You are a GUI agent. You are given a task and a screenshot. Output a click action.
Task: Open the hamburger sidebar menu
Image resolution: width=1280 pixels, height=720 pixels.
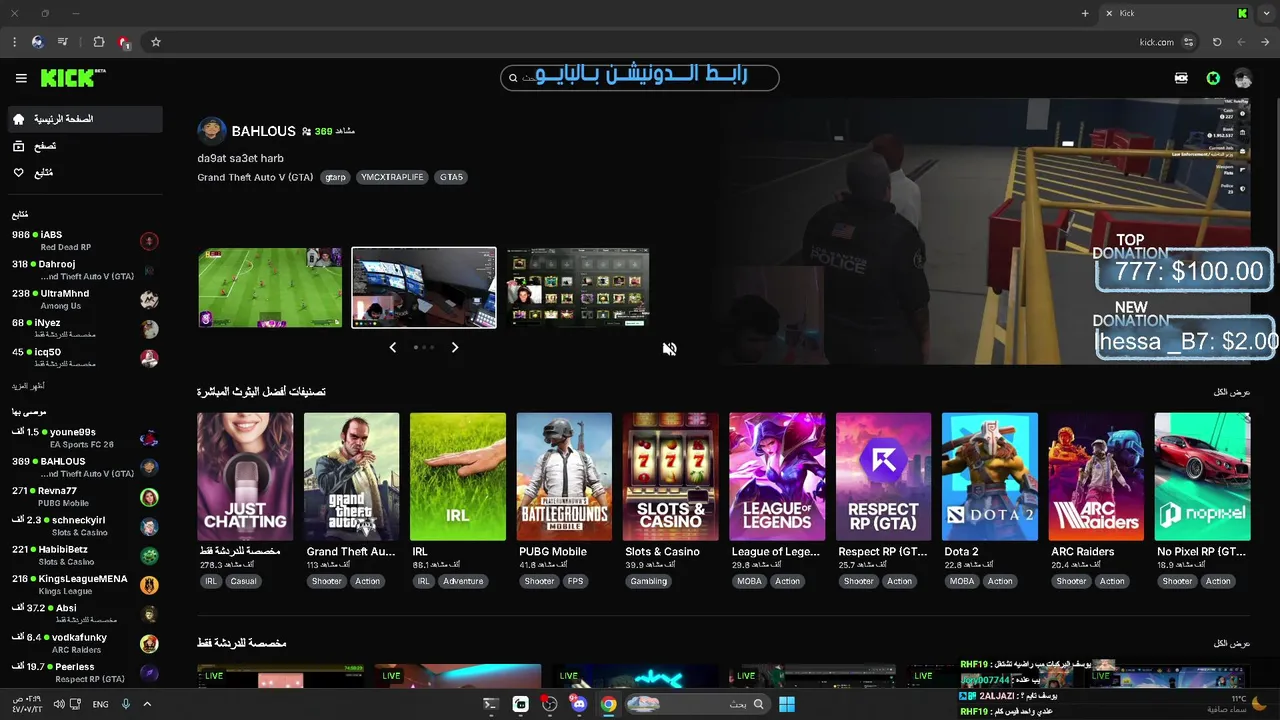pyautogui.click(x=21, y=78)
